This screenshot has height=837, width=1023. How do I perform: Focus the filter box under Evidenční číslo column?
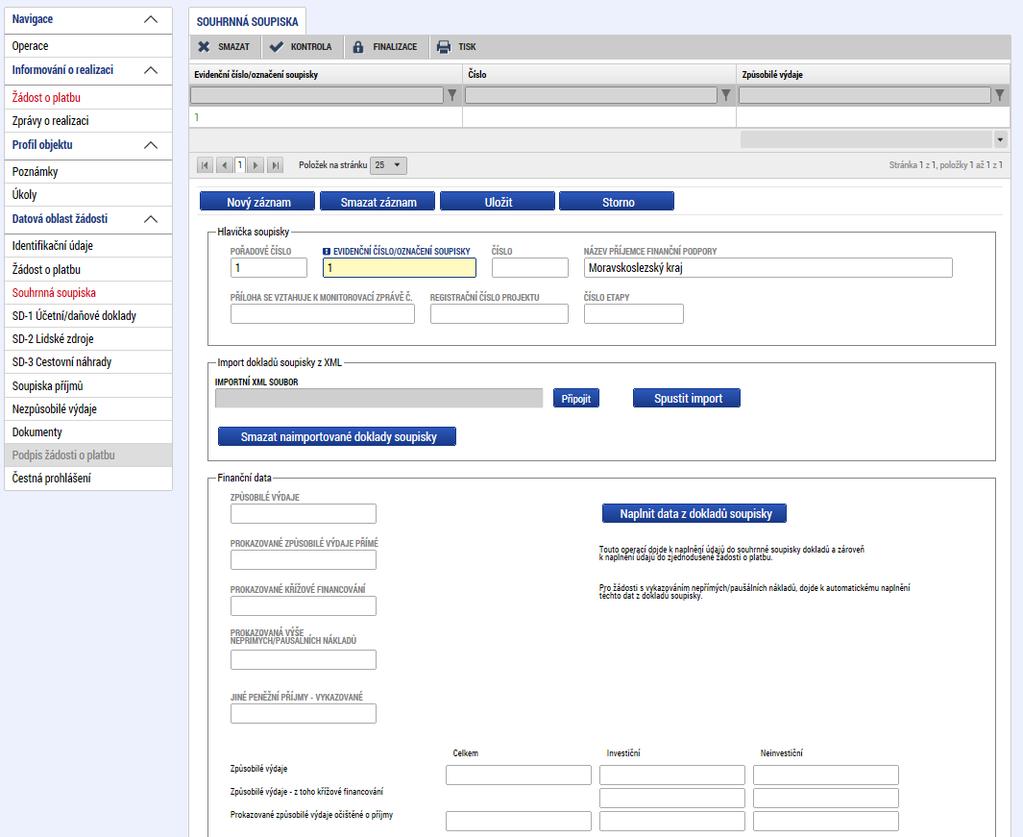(317, 95)
